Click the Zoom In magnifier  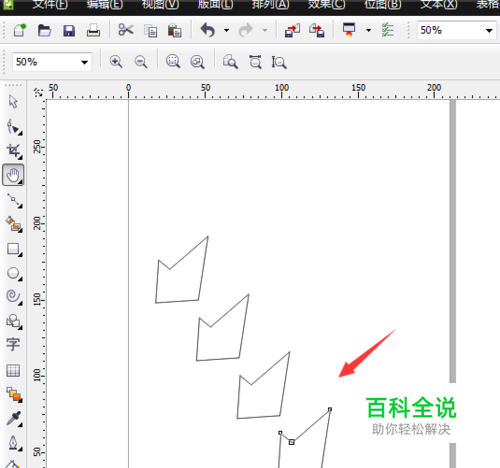pyautogui.click(x=116, y=62)
